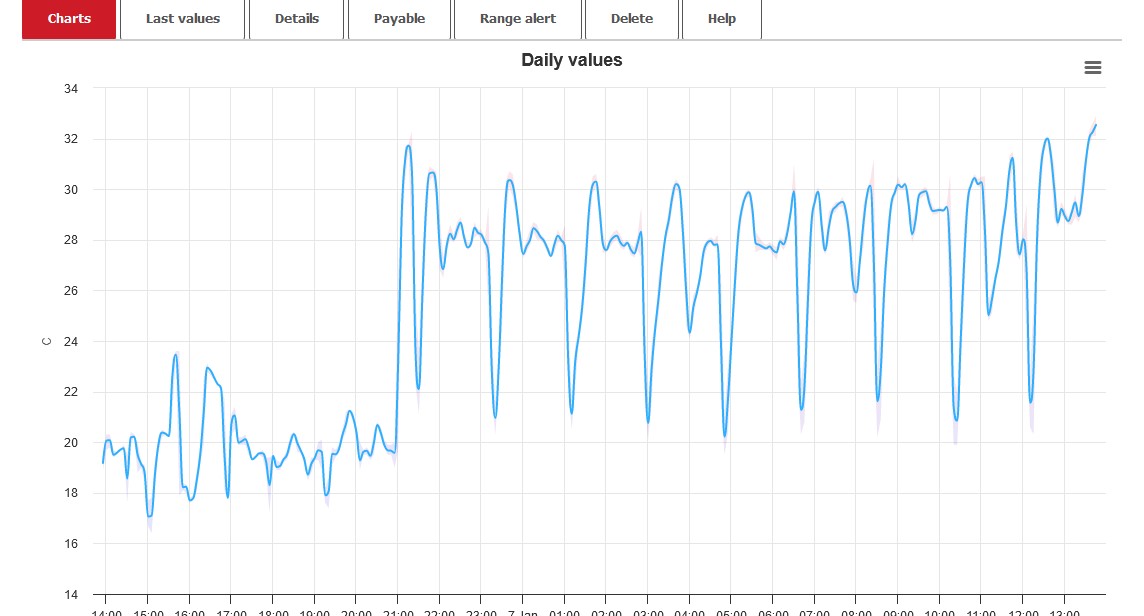The height and width of the screenshot is (616, 1144).
Task: Click the Delete tab
Action: [x=631, y=19]
